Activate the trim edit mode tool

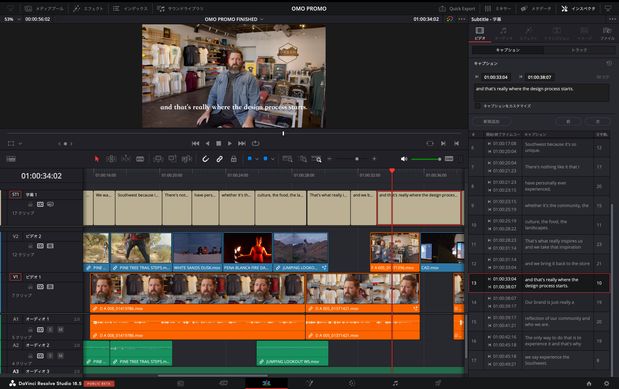point(111,159)
